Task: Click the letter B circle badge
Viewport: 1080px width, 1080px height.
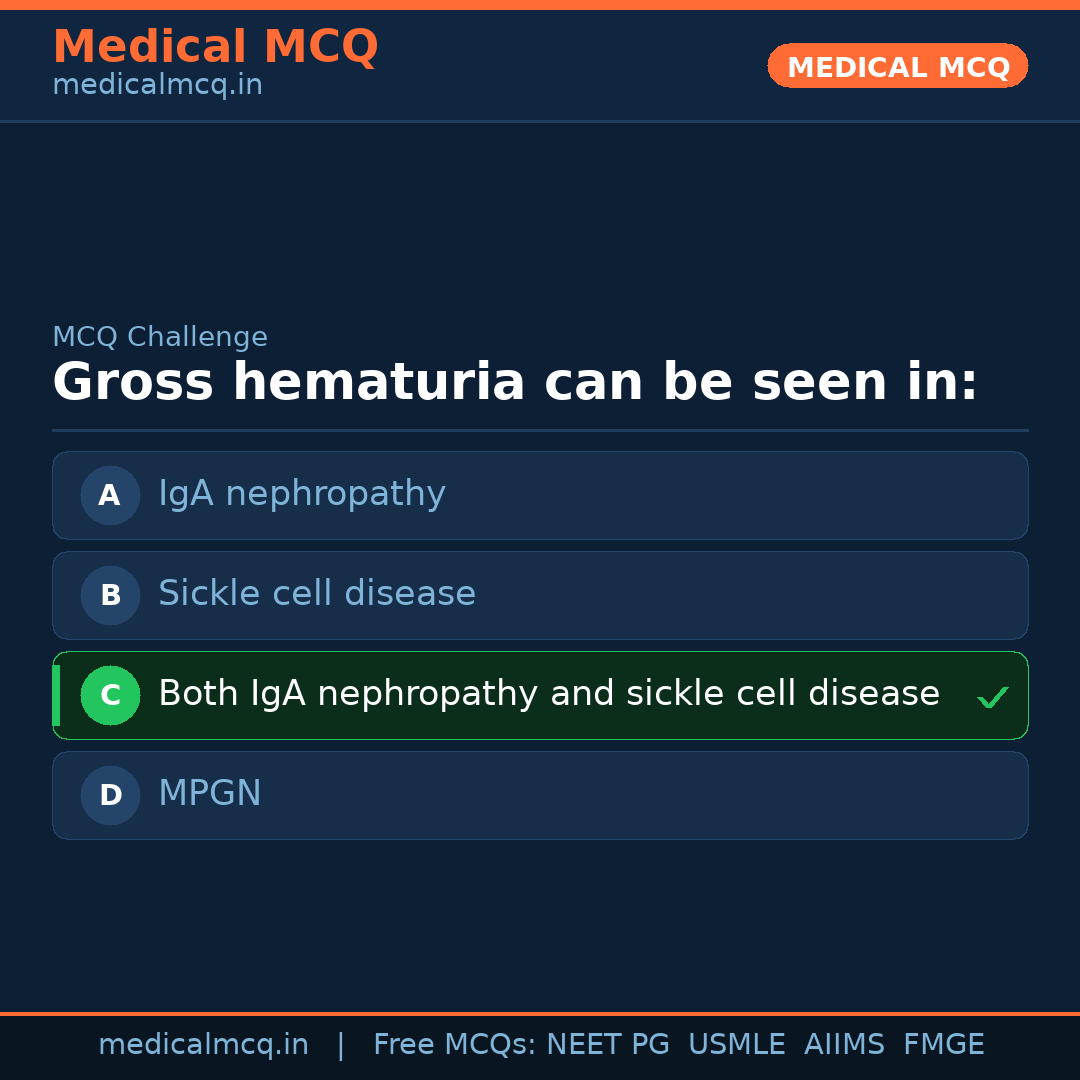Action: coord(110,595)
